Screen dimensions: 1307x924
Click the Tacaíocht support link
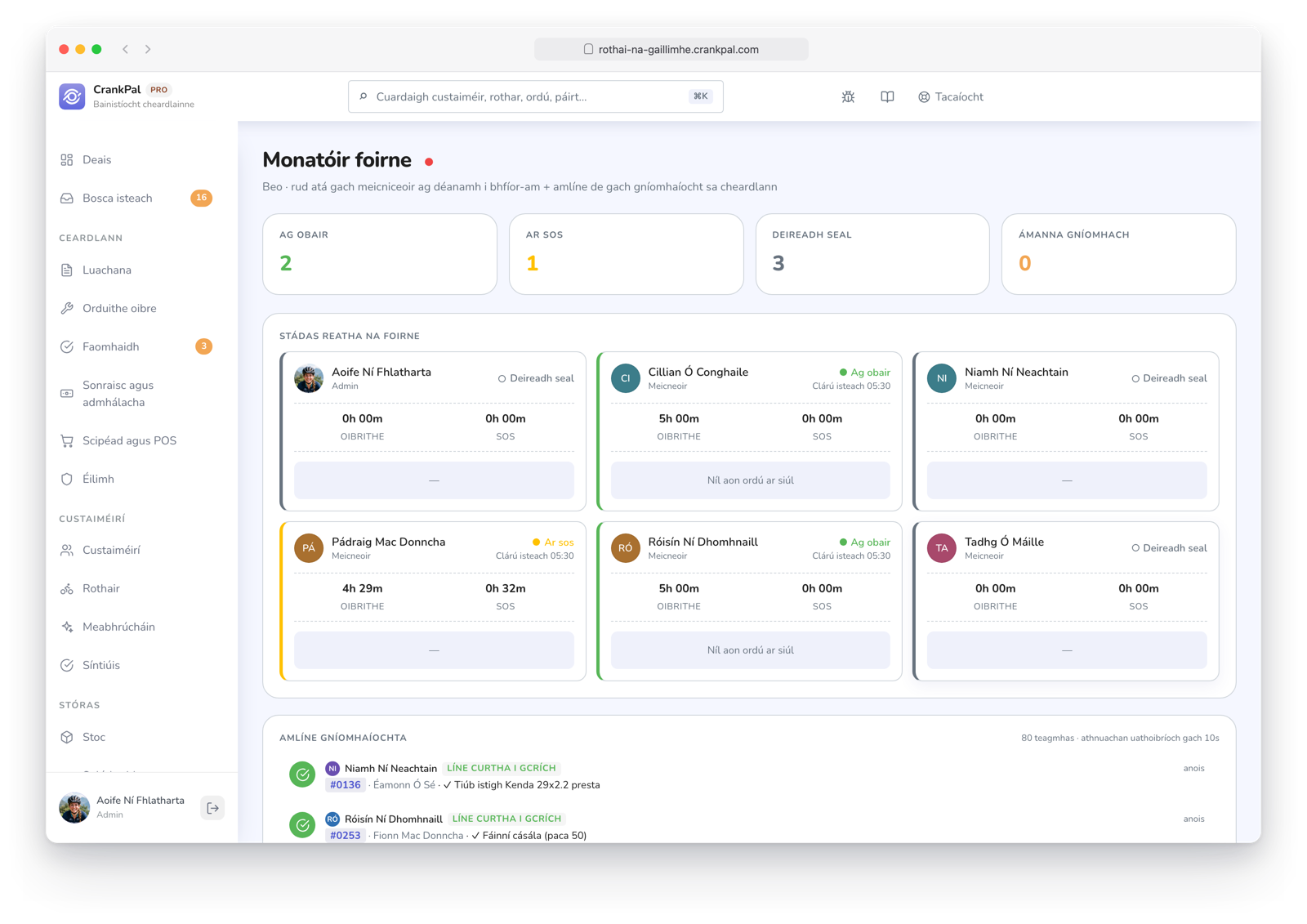(x=951, y=96)
